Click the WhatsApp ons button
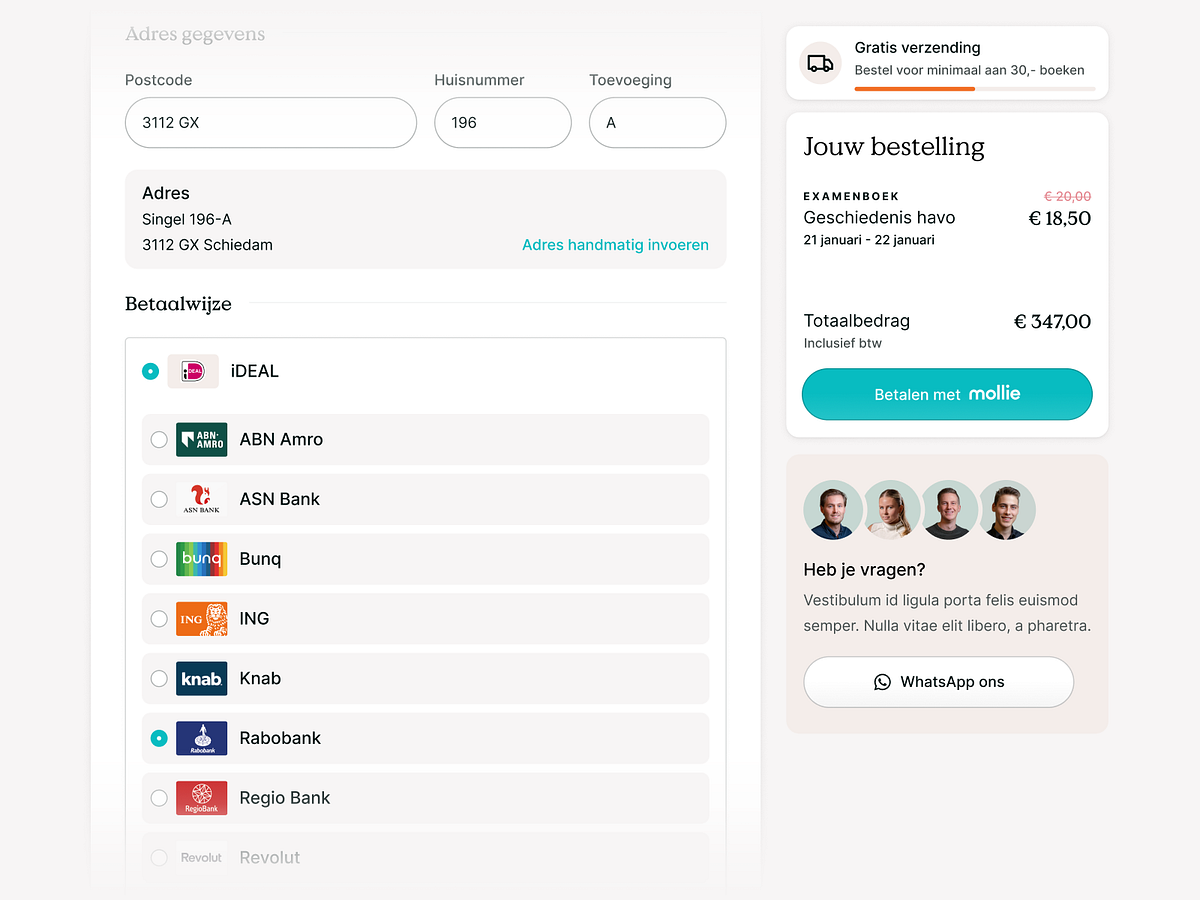The width and height of the screenshot is (1200, 900). pos(938,682)
